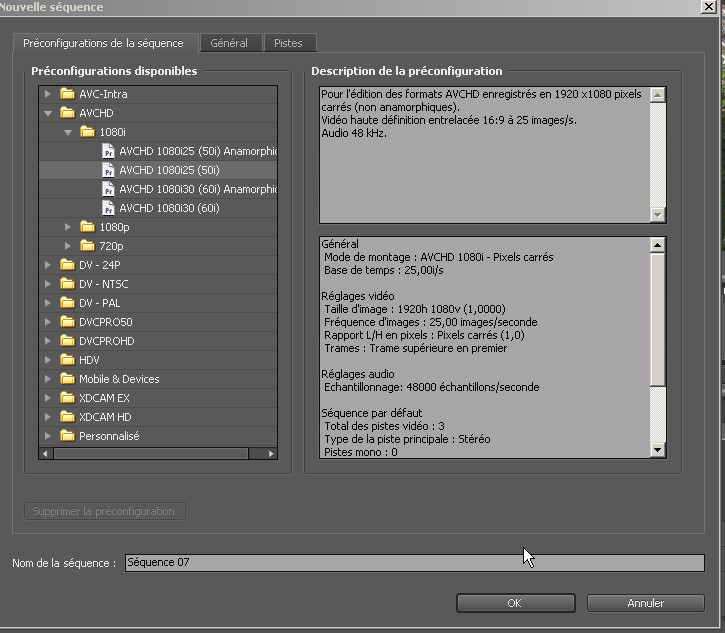Expand the DV - NTSC folder arrow
Image resolution: width=725 pixels, height=633 pixels.
coord(48,283)
